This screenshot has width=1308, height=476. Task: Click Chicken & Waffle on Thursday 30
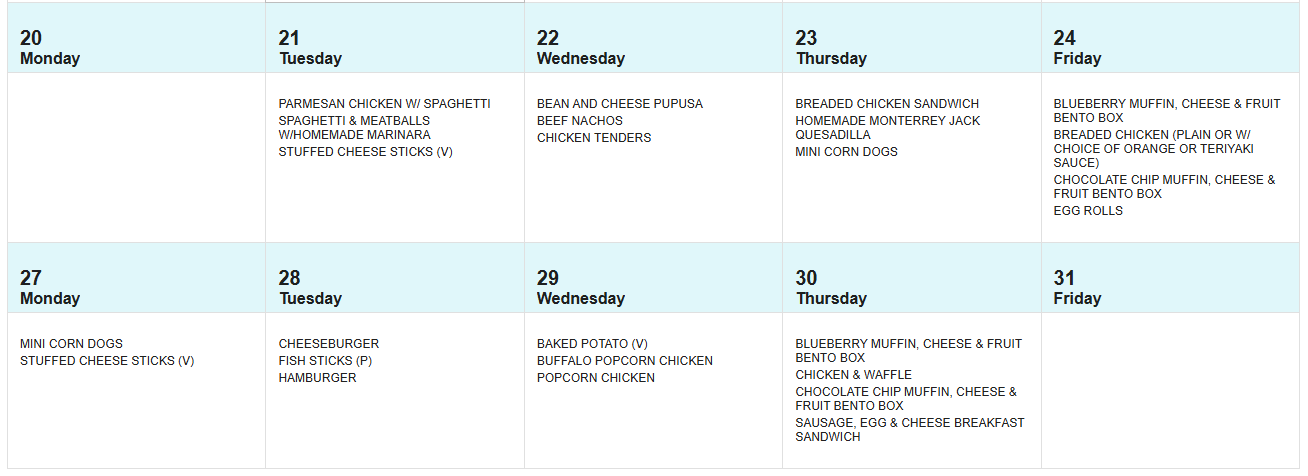(853, 375)
